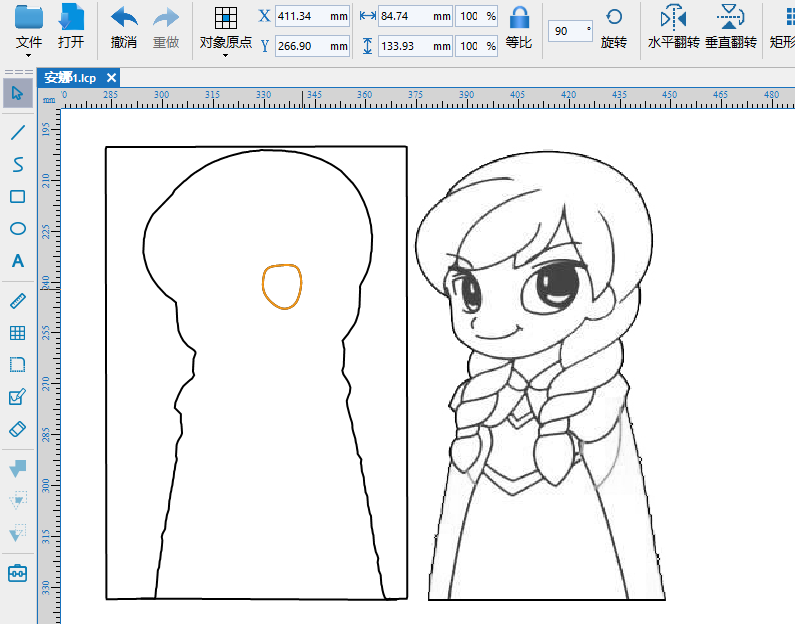This screenshot has height=624, width=795.
Task: Close the 安娜1.lcp tab
Action: pyautogui.click(x=112, y=78)
